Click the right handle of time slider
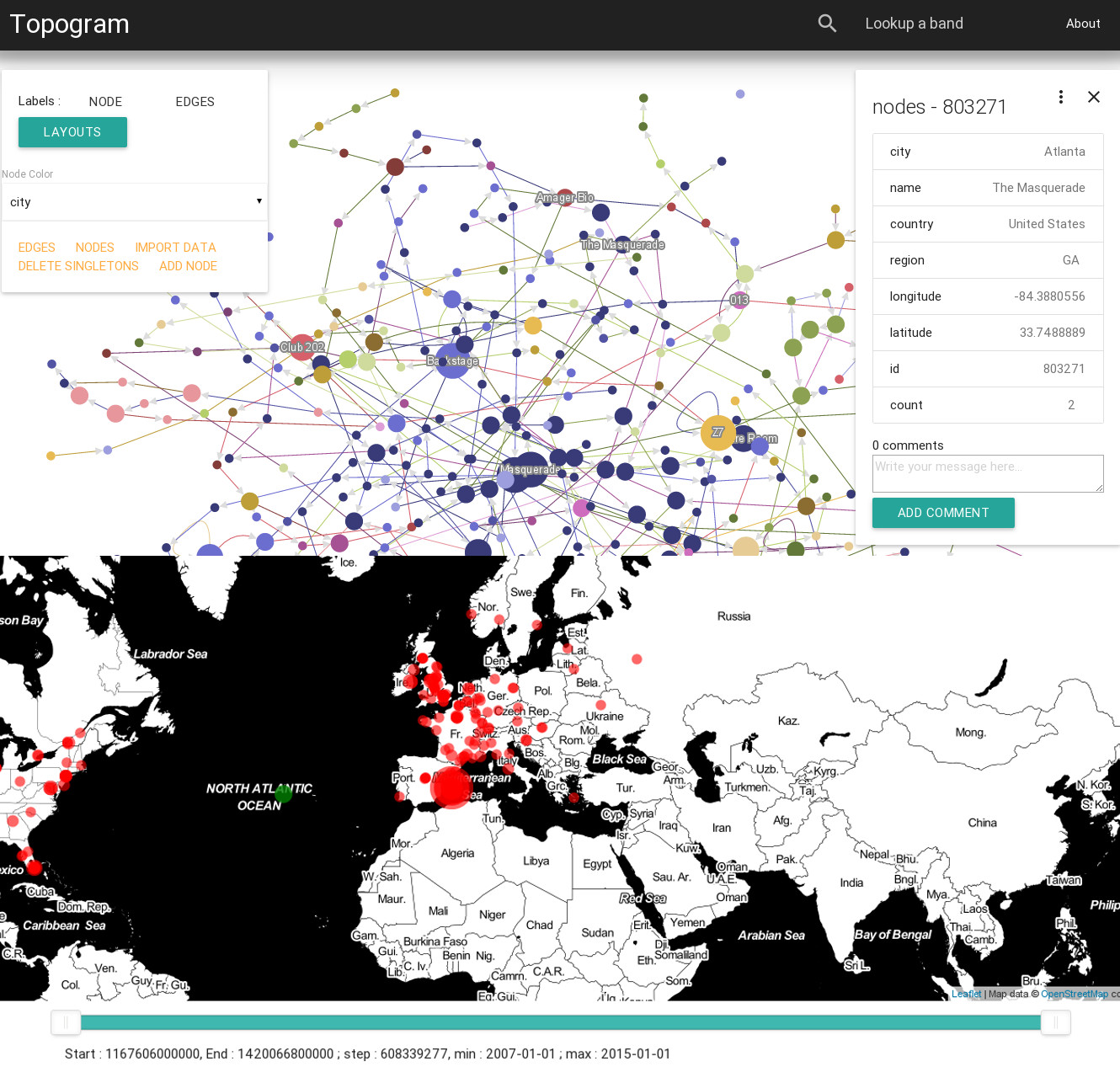 1054,1022
